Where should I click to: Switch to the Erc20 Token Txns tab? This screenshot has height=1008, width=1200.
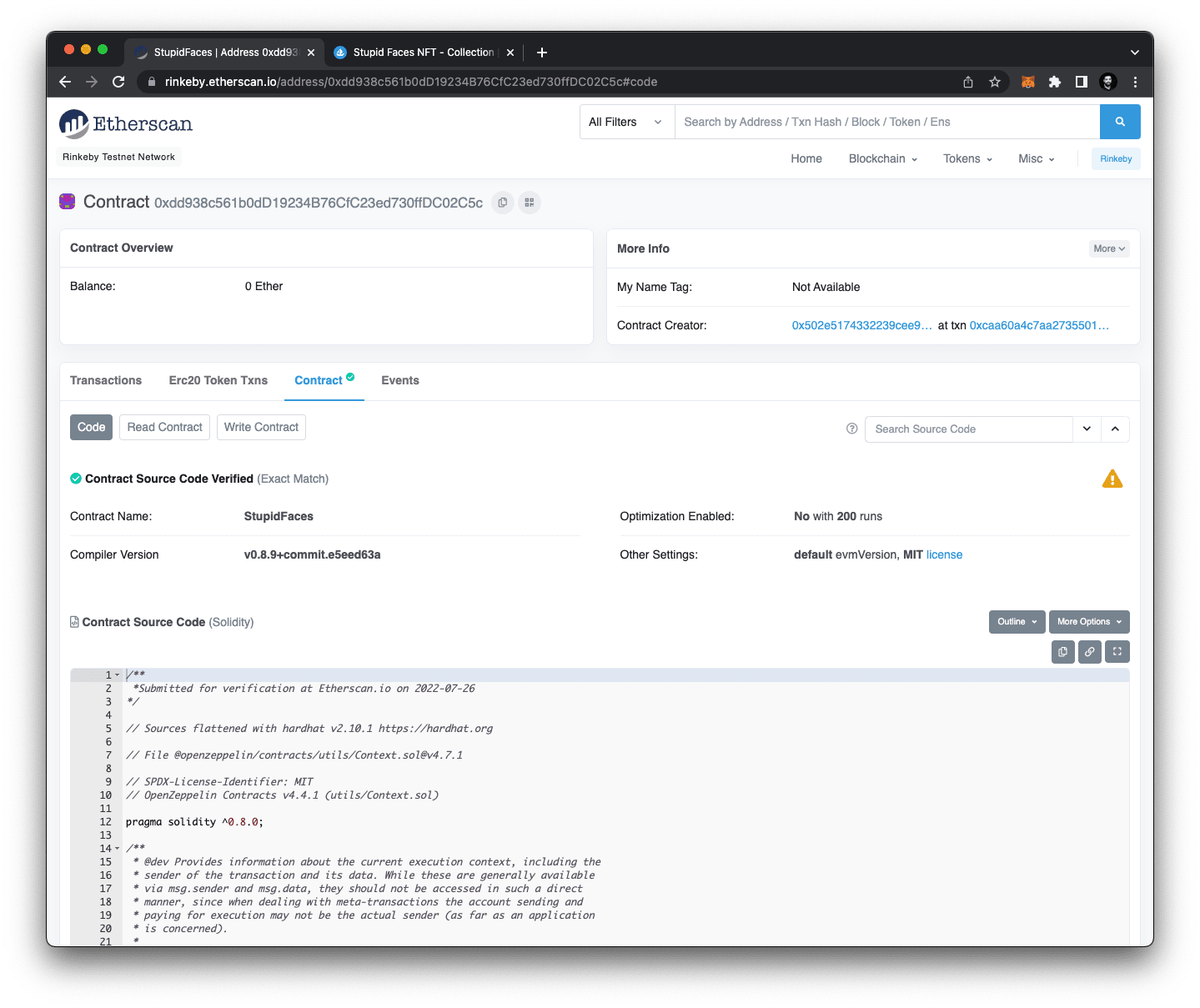click(x=218, y=380)
